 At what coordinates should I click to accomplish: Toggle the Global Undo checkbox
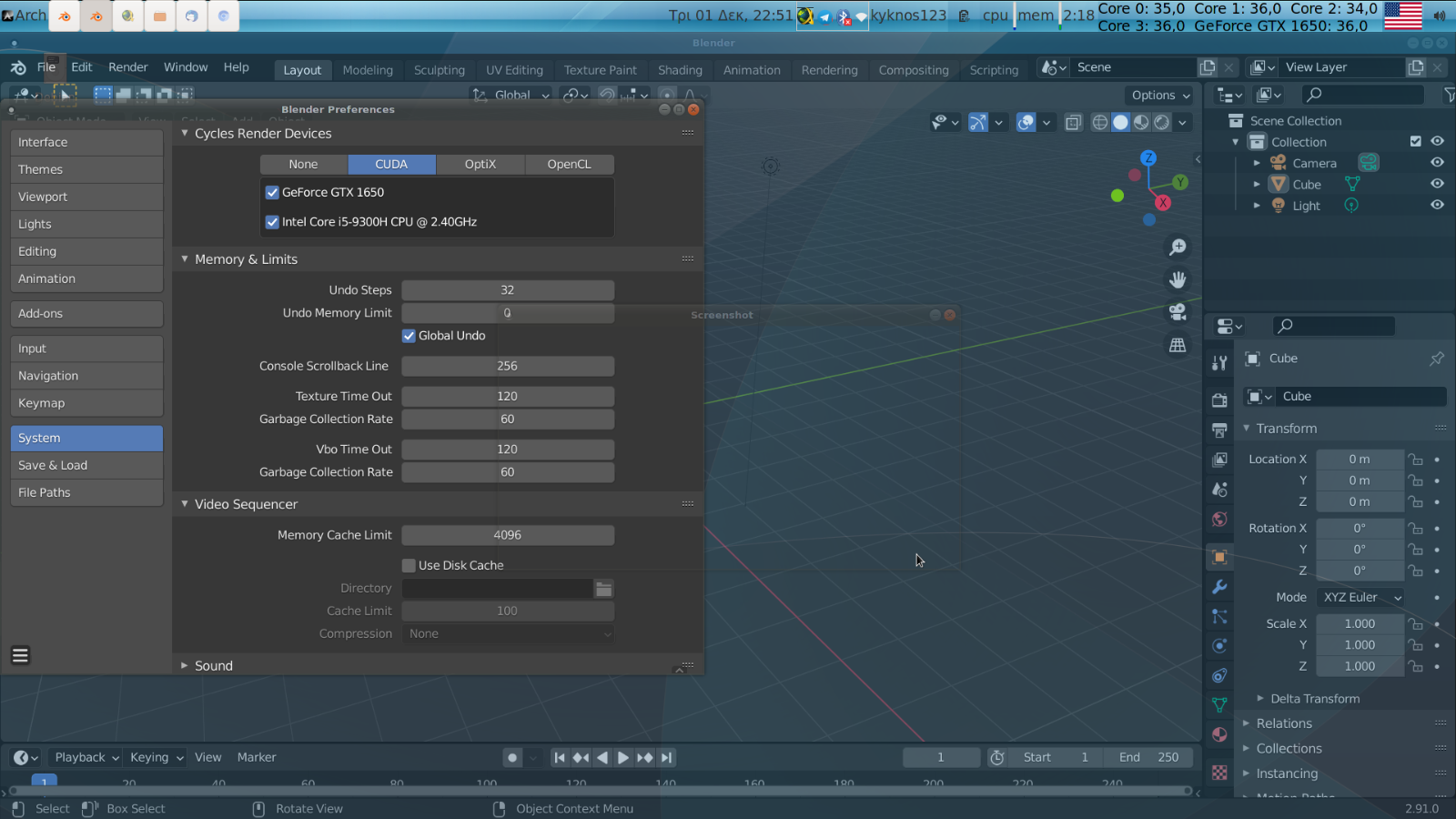(409, 336)
